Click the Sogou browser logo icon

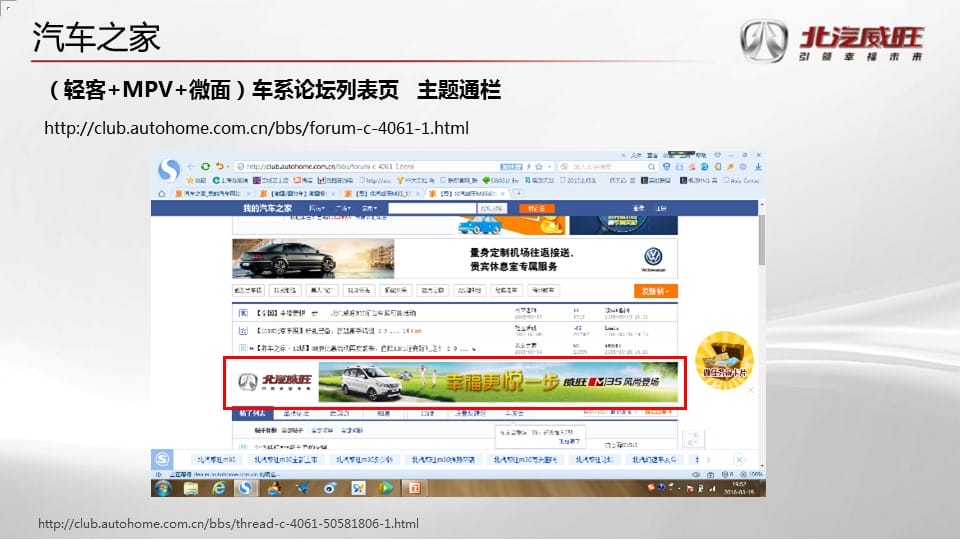(x=170, y=169)
